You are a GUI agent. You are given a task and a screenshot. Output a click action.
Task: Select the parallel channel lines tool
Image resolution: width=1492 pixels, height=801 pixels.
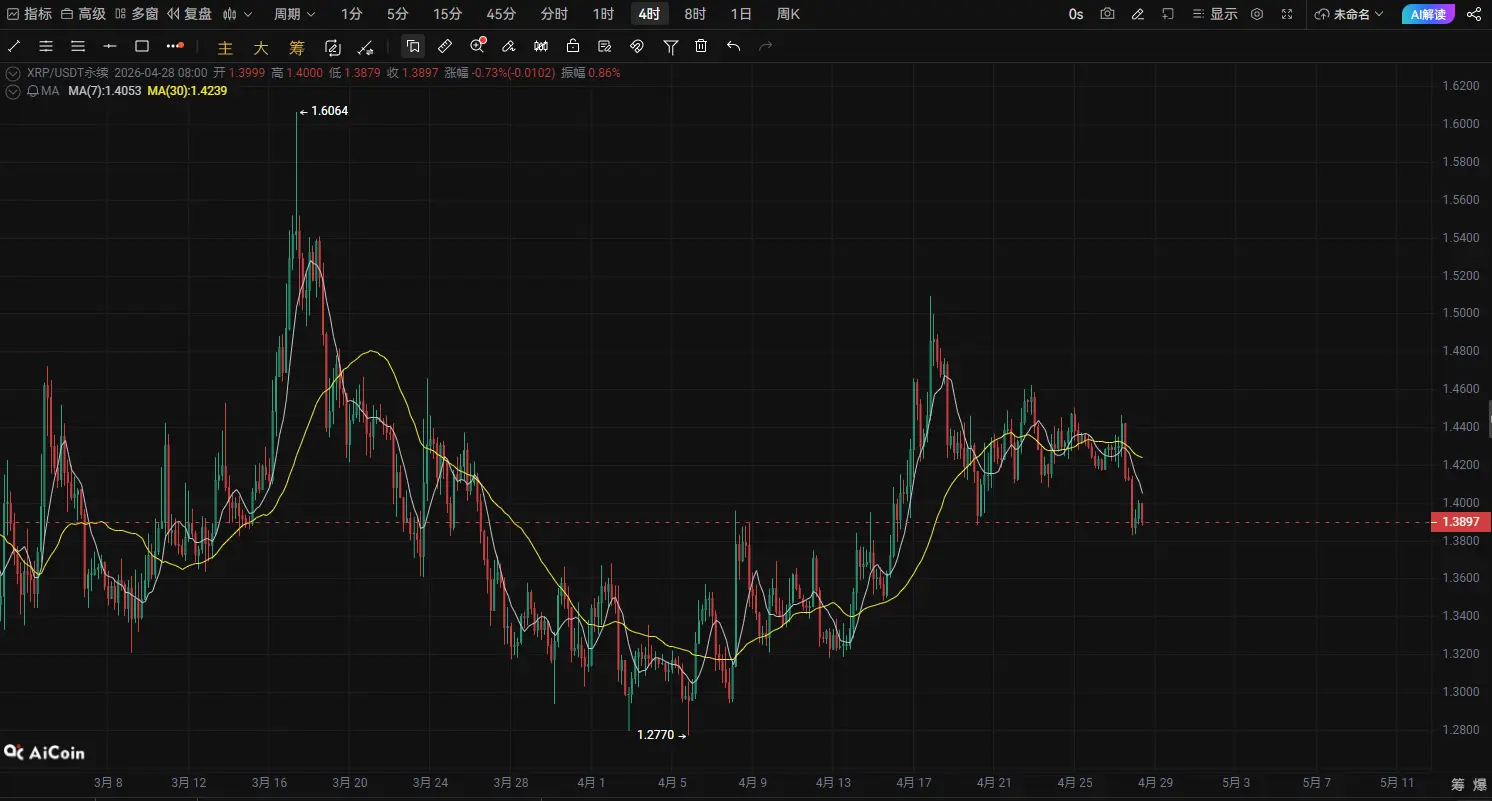46,46
